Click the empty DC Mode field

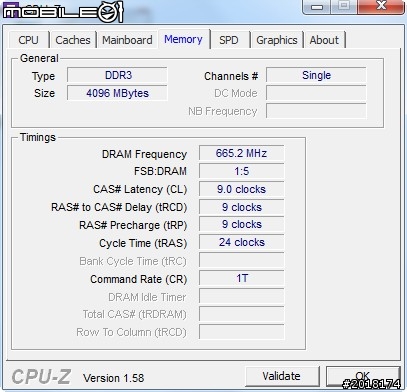click(x=316, y=93)
